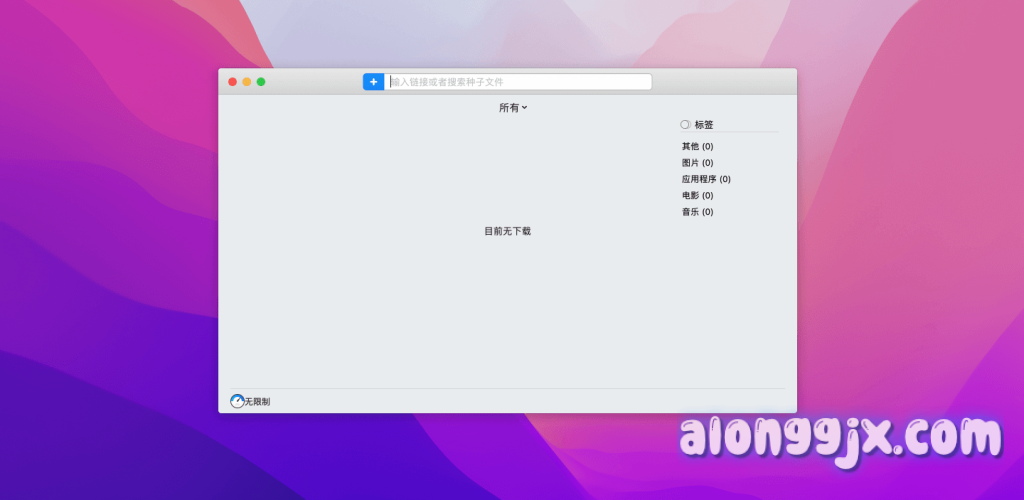Click the speedometer speed limit icon
This screenshot has width=1024, height=500.
pyautogui.click(x=237, y=401)
